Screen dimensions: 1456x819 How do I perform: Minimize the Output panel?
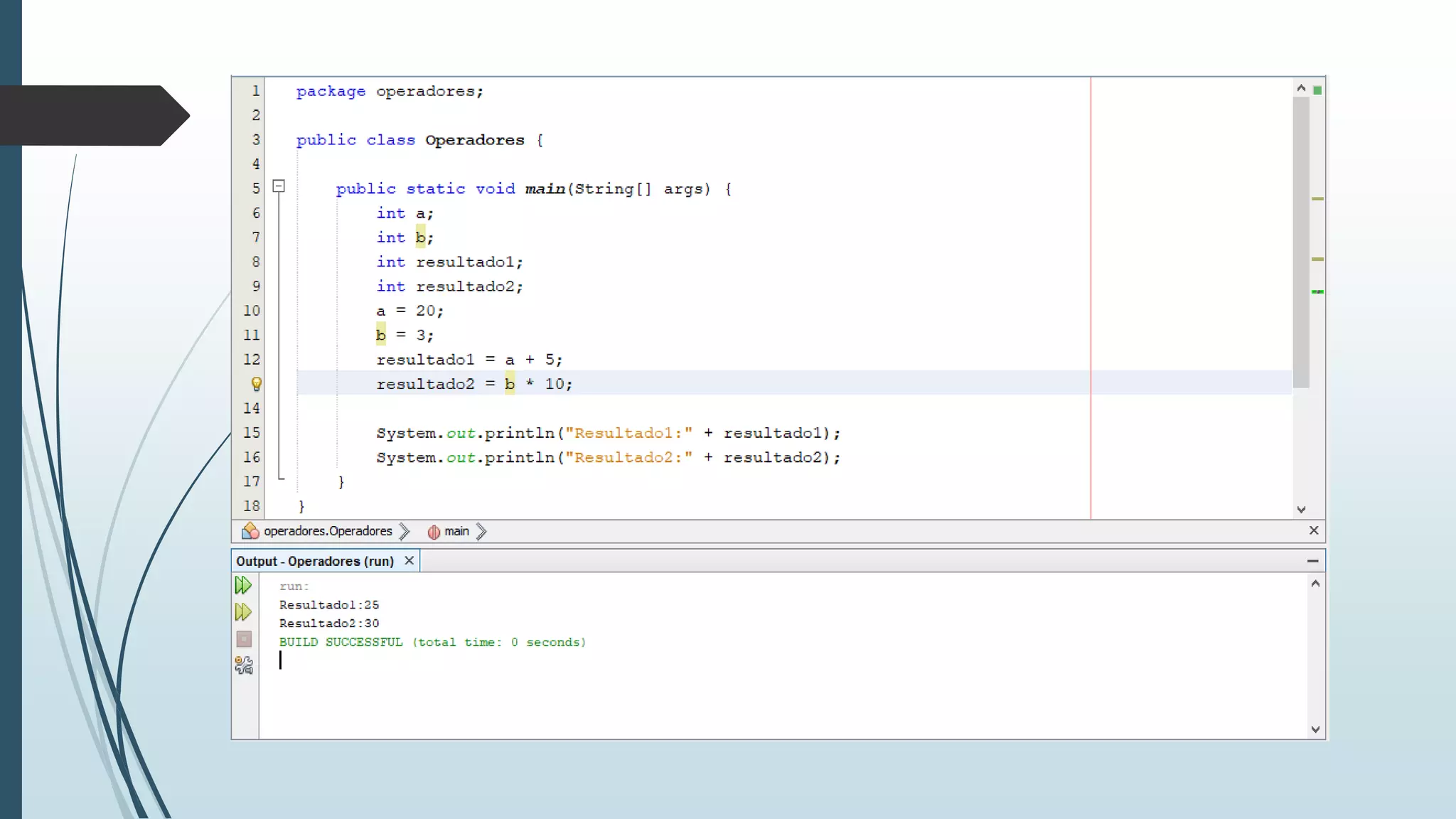tap(1312, 561)
